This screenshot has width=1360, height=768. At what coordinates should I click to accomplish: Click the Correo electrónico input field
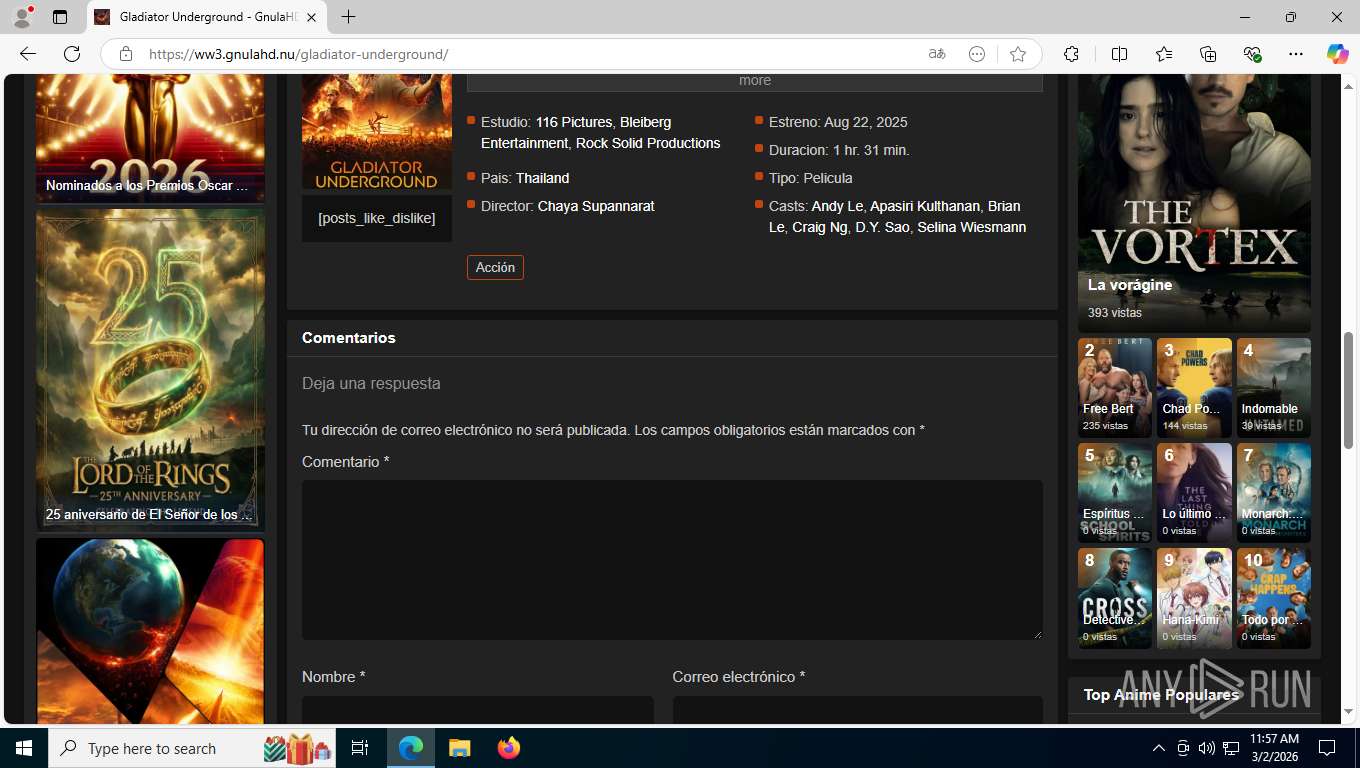click(858, 710)
